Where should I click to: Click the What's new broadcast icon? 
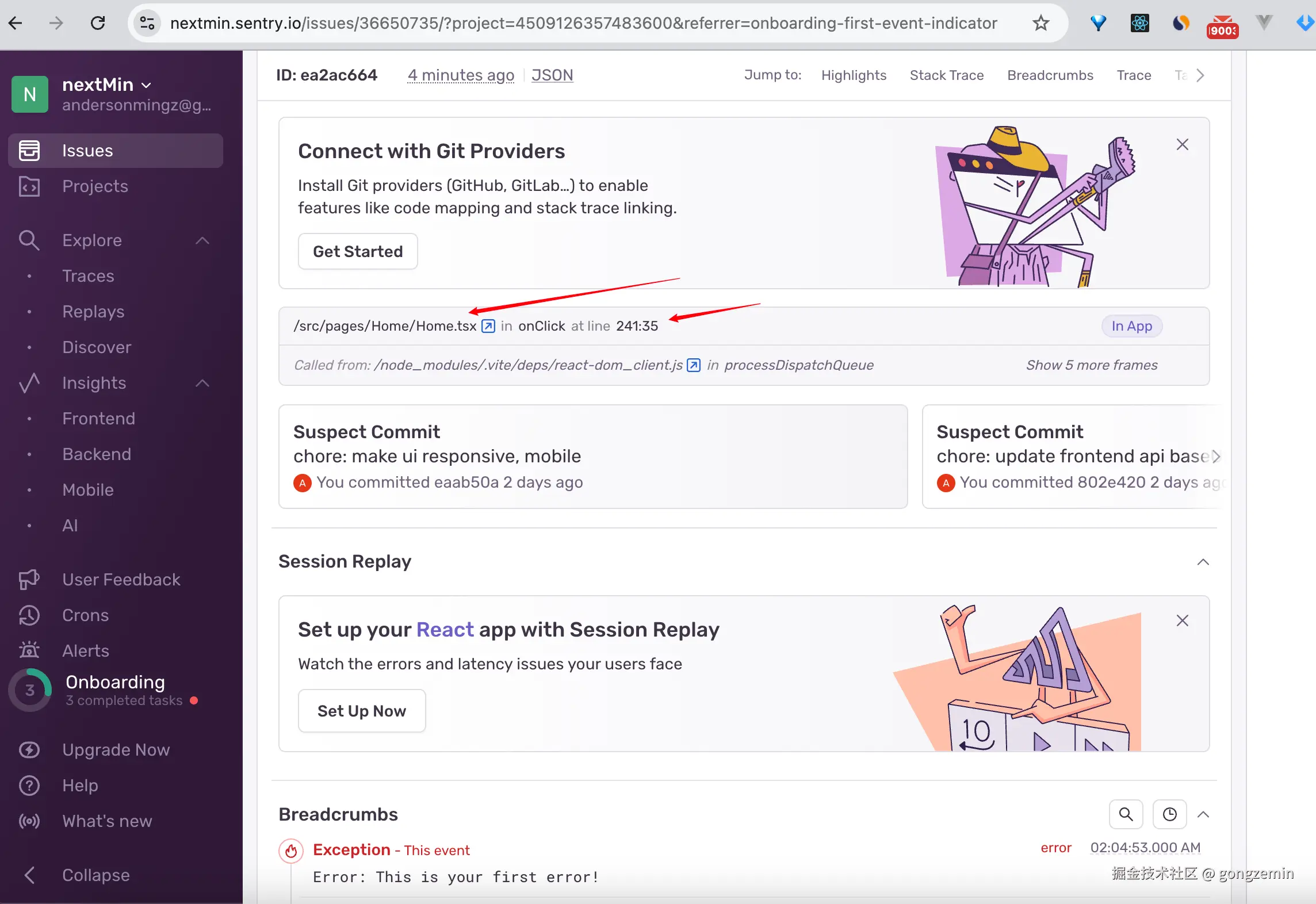click(29, 821)
